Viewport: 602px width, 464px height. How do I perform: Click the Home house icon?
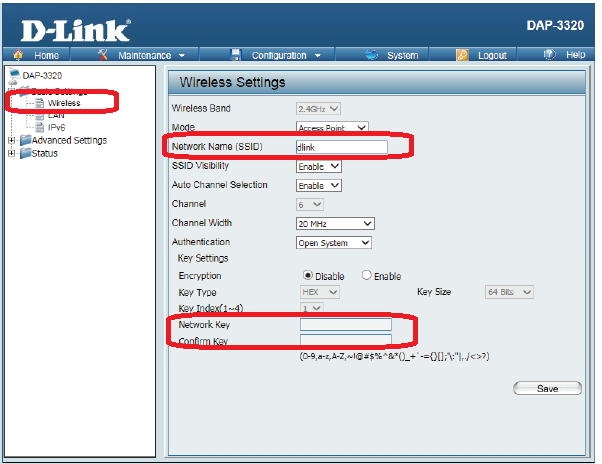tap(18, 55)
